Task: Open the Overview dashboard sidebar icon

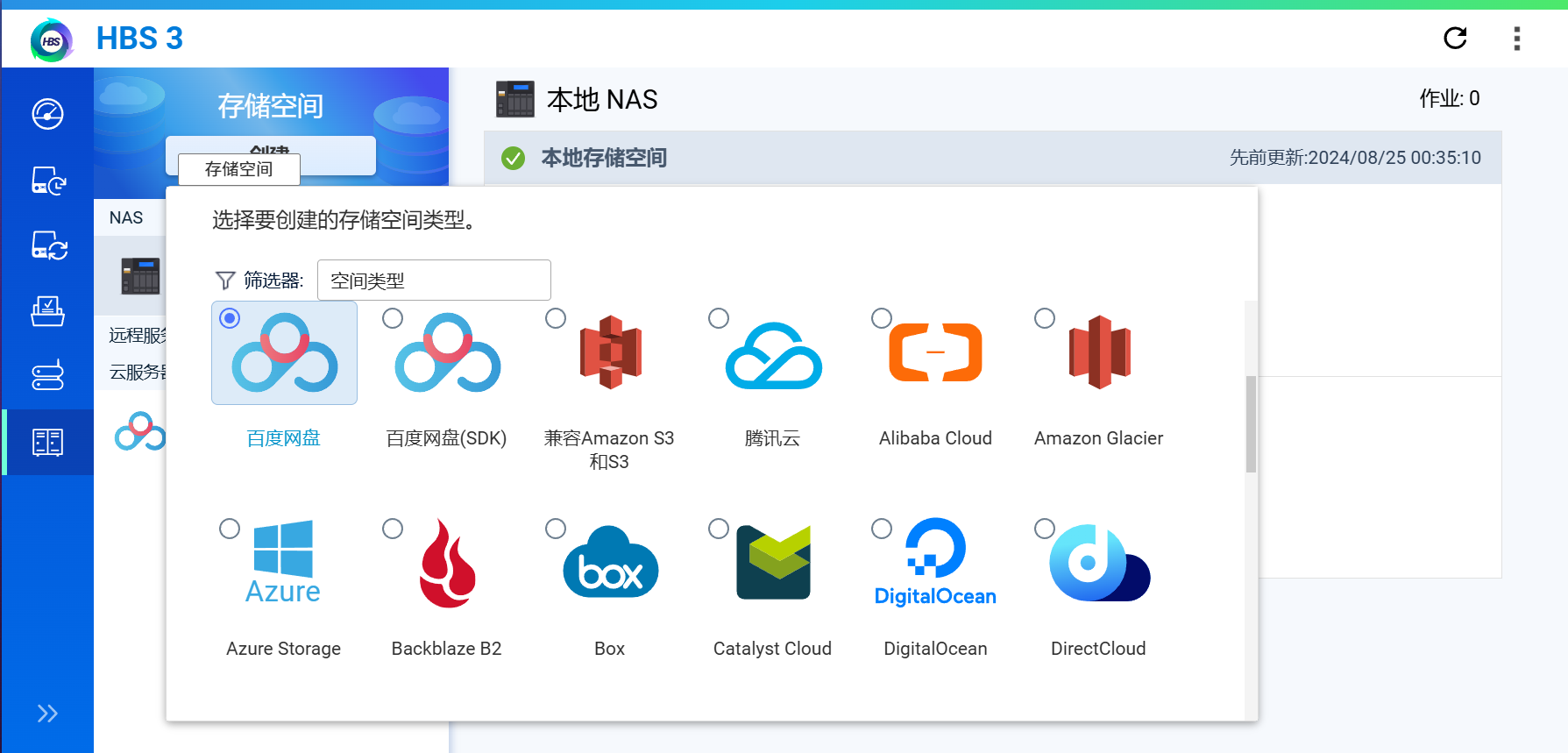Action: (47, 114)
